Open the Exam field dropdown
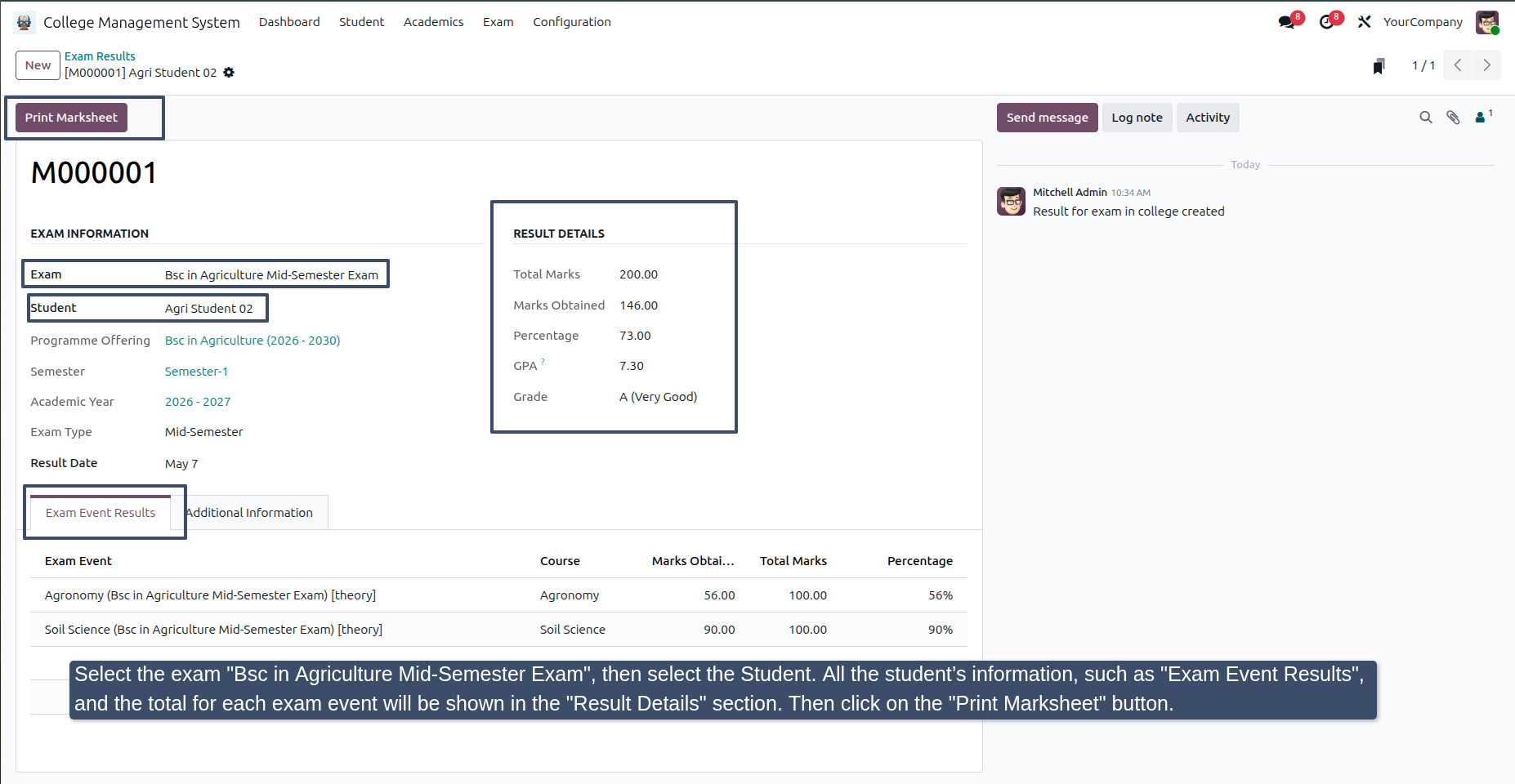This screenshot has height=784, width=1515. click(272, 275)
